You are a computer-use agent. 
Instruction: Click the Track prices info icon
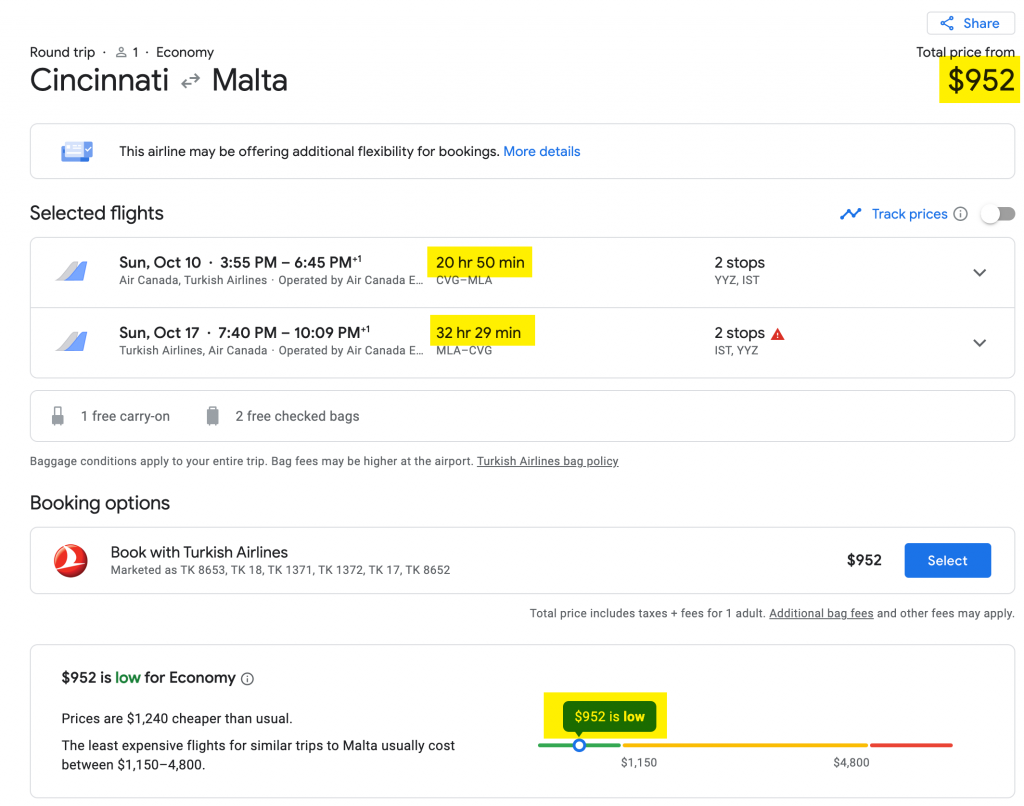(x=960, y=214)
